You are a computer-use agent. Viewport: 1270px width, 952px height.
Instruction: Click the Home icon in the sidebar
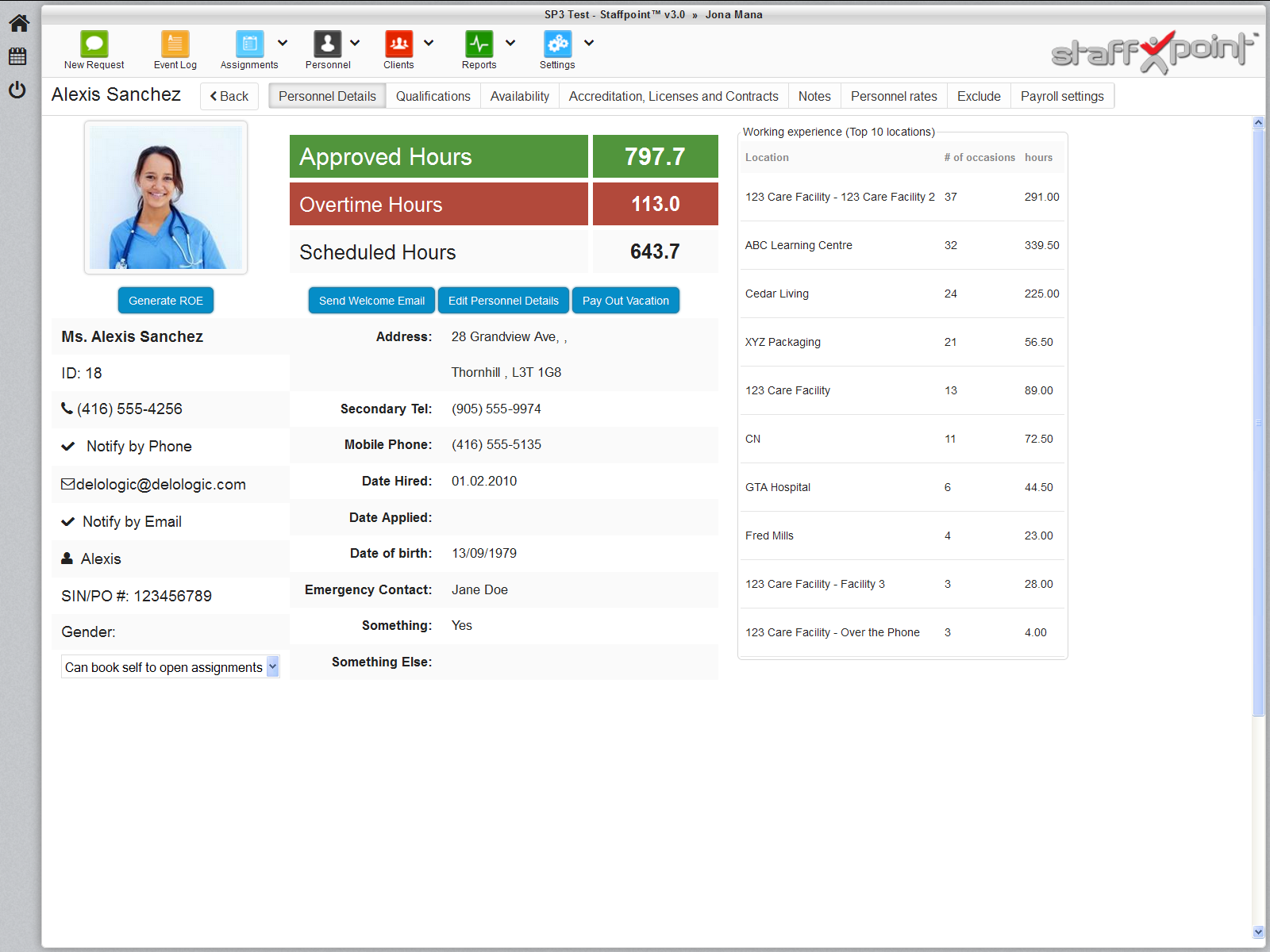[x=17, y=23]
